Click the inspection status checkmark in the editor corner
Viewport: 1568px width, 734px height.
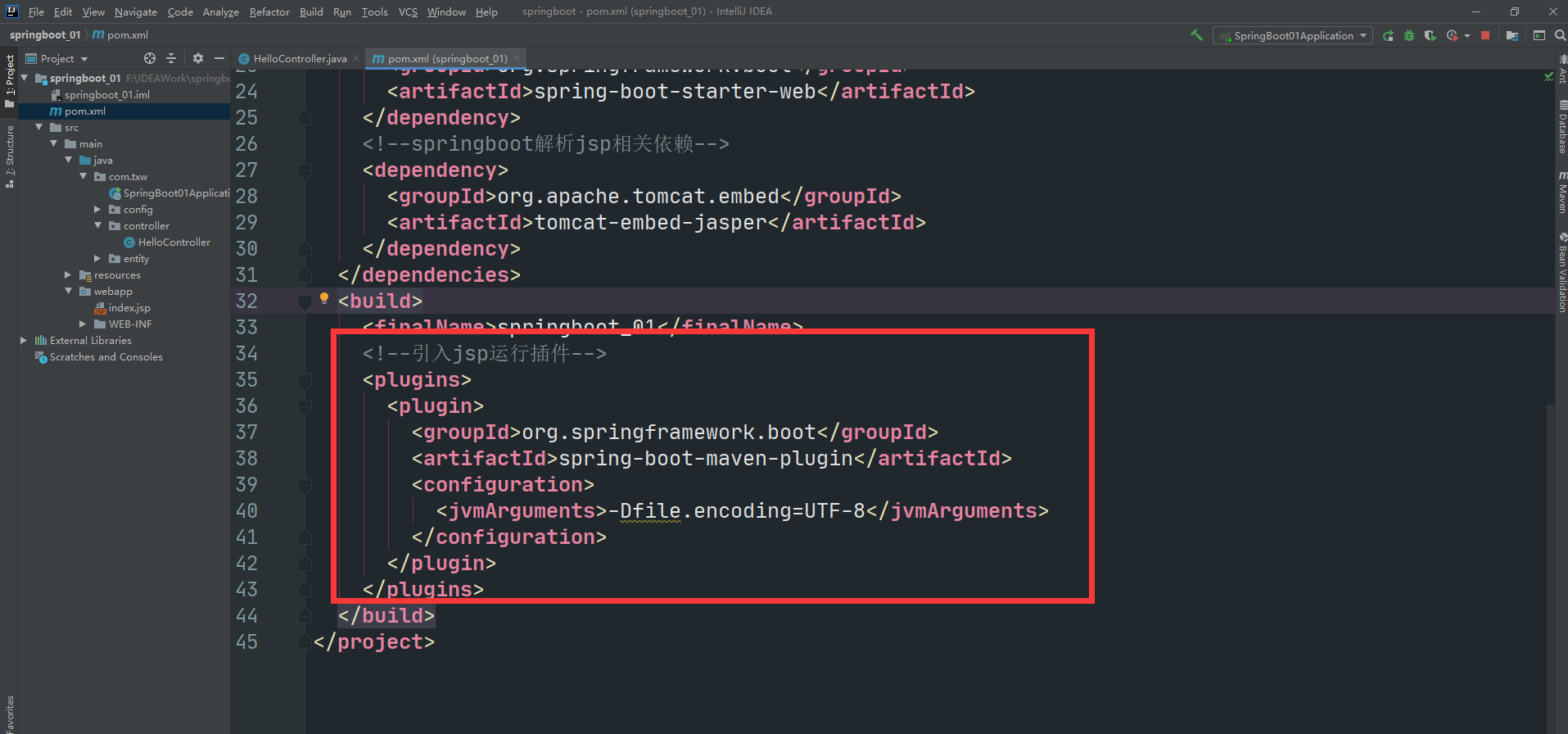pos(1548,76)
